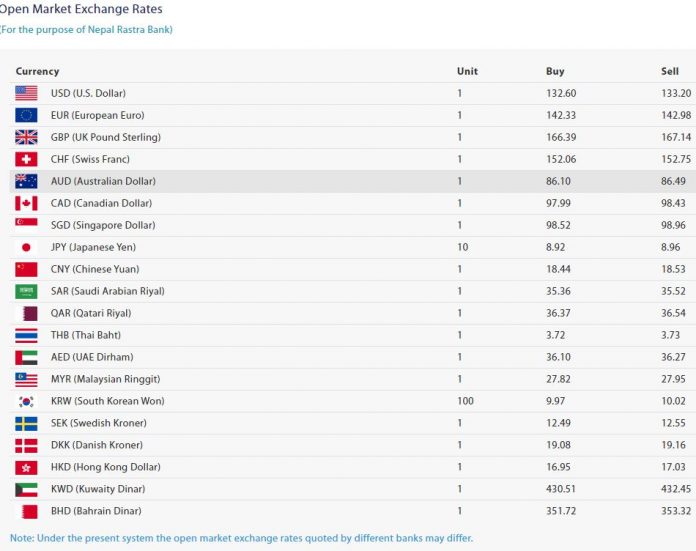Click the Australian flag icon
This screenshot has width=696, height=551.
[x=26, y=181]
